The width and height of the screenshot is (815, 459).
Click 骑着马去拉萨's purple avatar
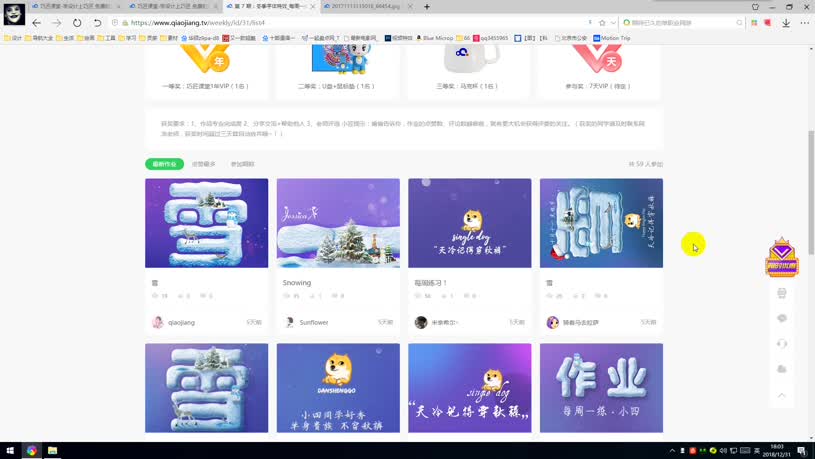[x=553, y=322]
